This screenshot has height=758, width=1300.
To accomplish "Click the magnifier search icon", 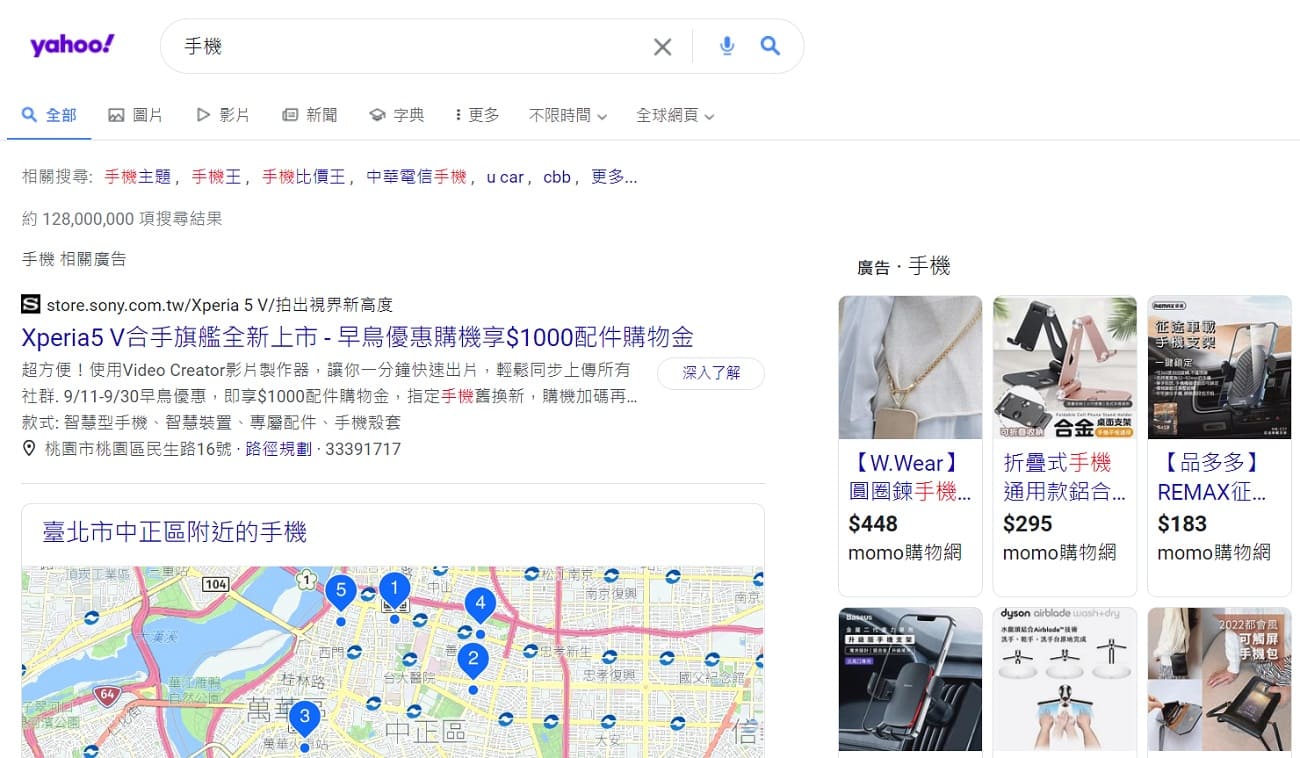I will 770,46.
